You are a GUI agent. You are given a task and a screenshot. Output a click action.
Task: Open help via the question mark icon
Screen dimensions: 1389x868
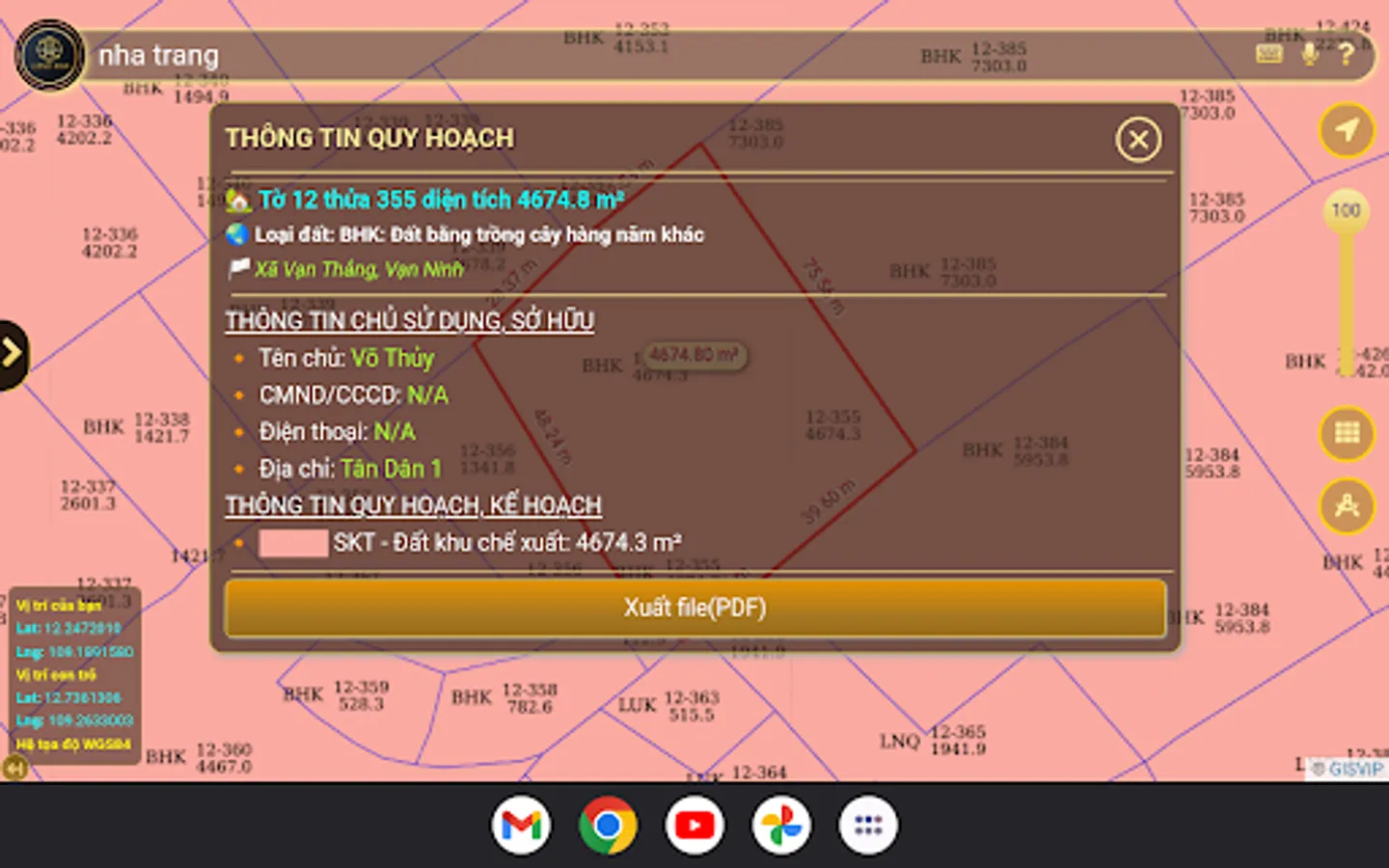1346,54
